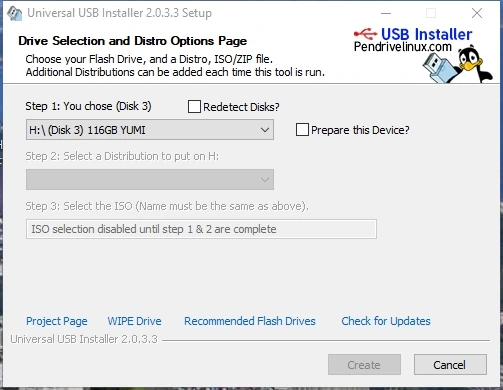Open the Project Page link
503x390 pixels.
pyautogui.click(x=57, y=321)
